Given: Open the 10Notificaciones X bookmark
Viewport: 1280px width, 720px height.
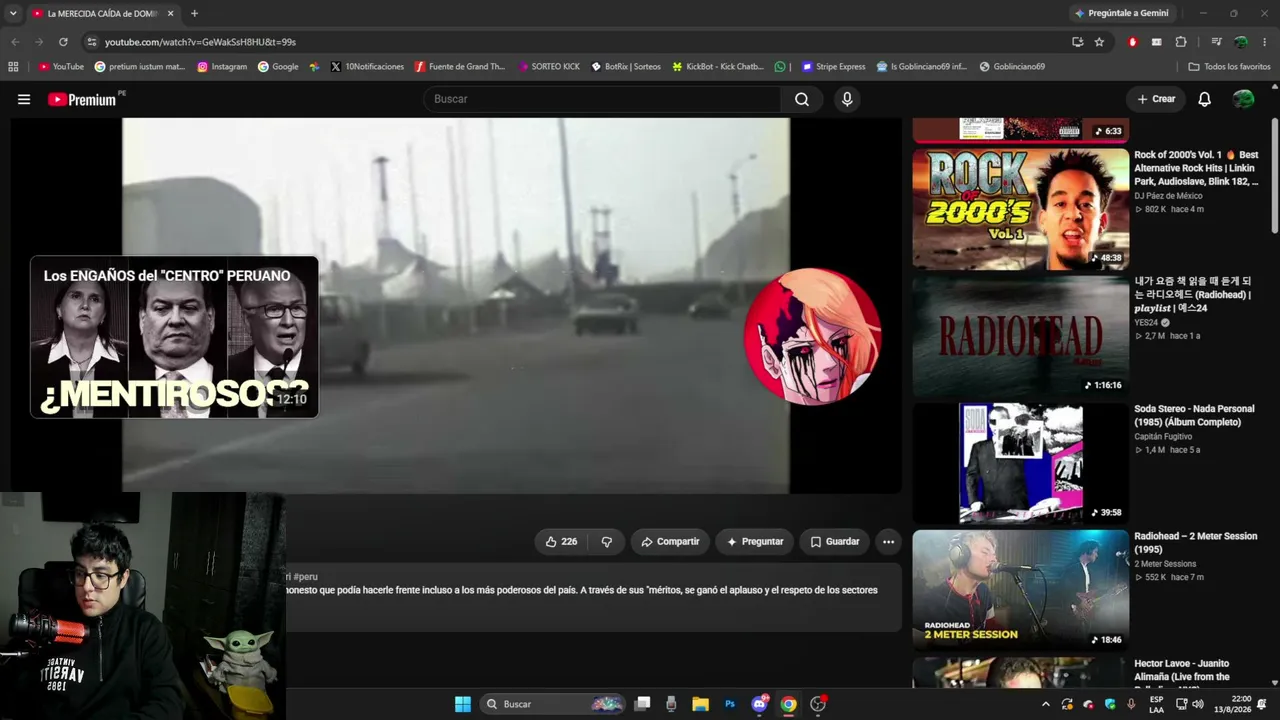Looking at the screenshot, I should tap(367, 67).
